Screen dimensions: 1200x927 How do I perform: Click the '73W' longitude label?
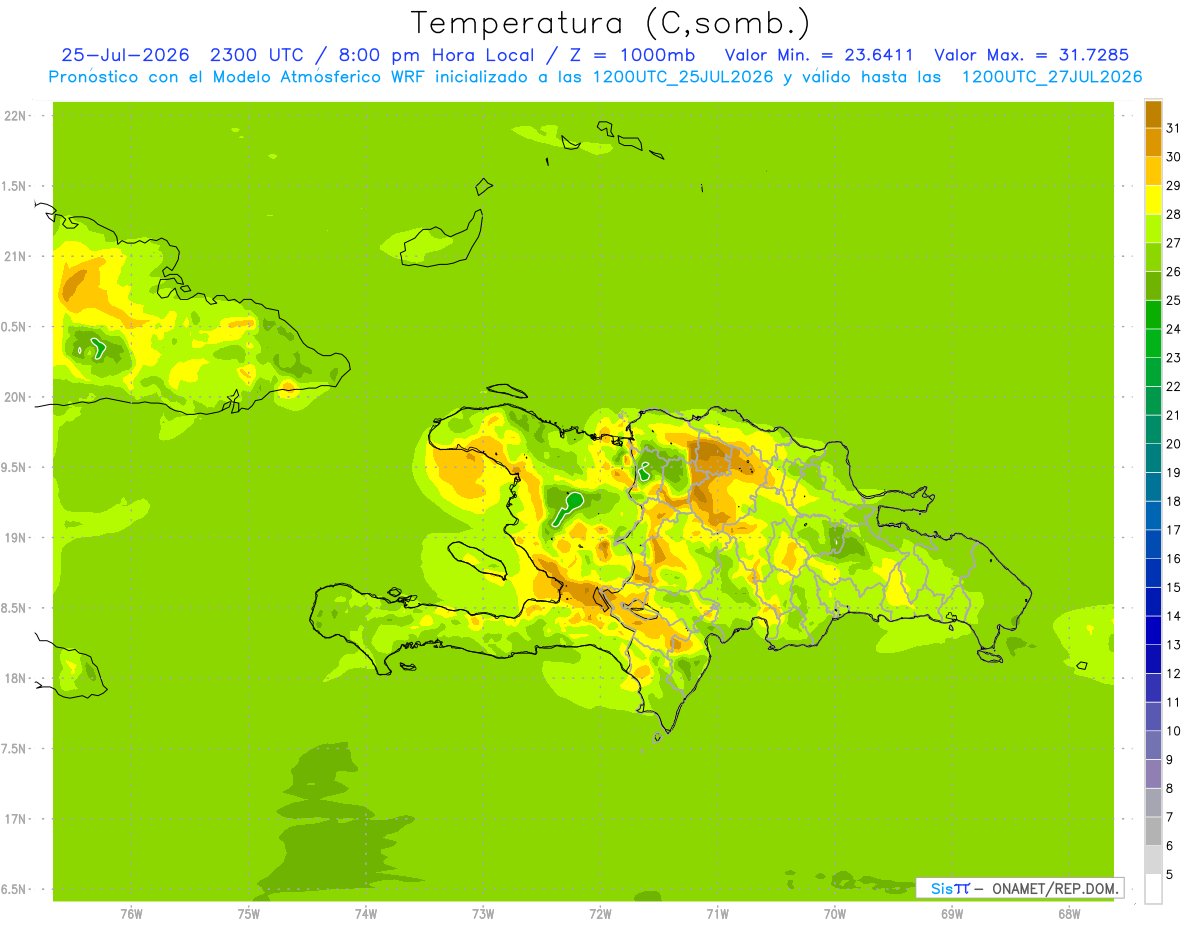tap(483, 914)
